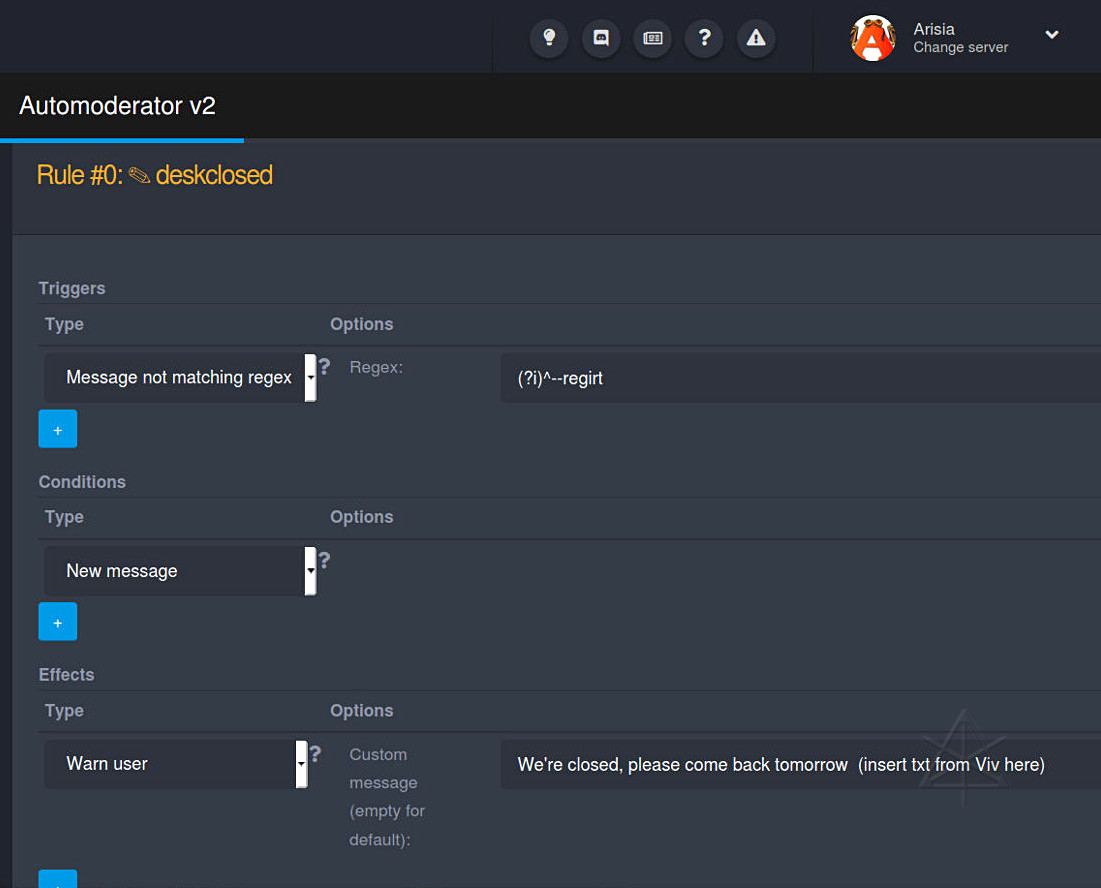This screenshot has width=1101, height=888.
Task: Click the news card icon in the top bar
Action: tap(653, 38)
